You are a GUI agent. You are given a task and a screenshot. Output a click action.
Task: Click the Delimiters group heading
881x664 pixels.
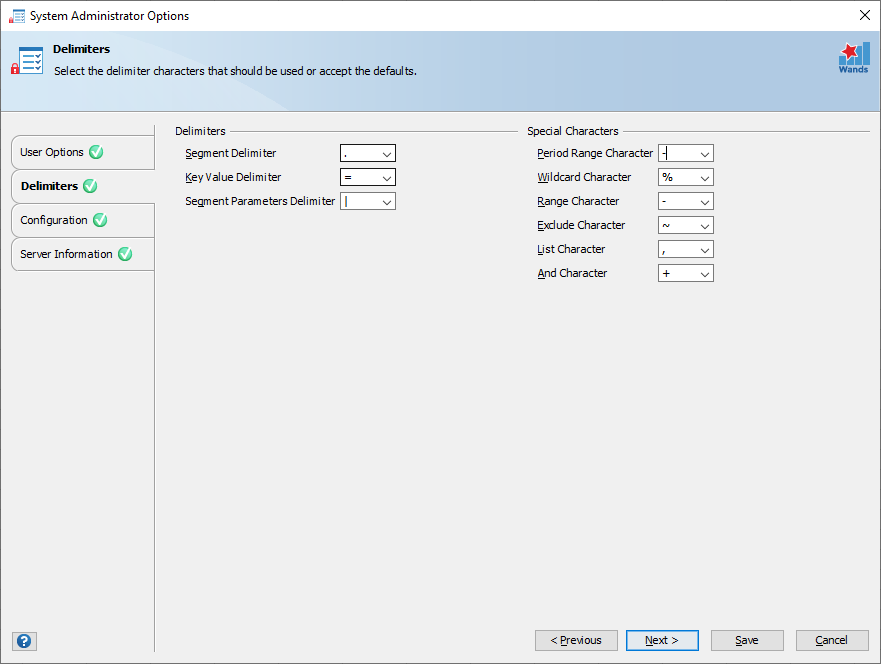coord(200,131)
